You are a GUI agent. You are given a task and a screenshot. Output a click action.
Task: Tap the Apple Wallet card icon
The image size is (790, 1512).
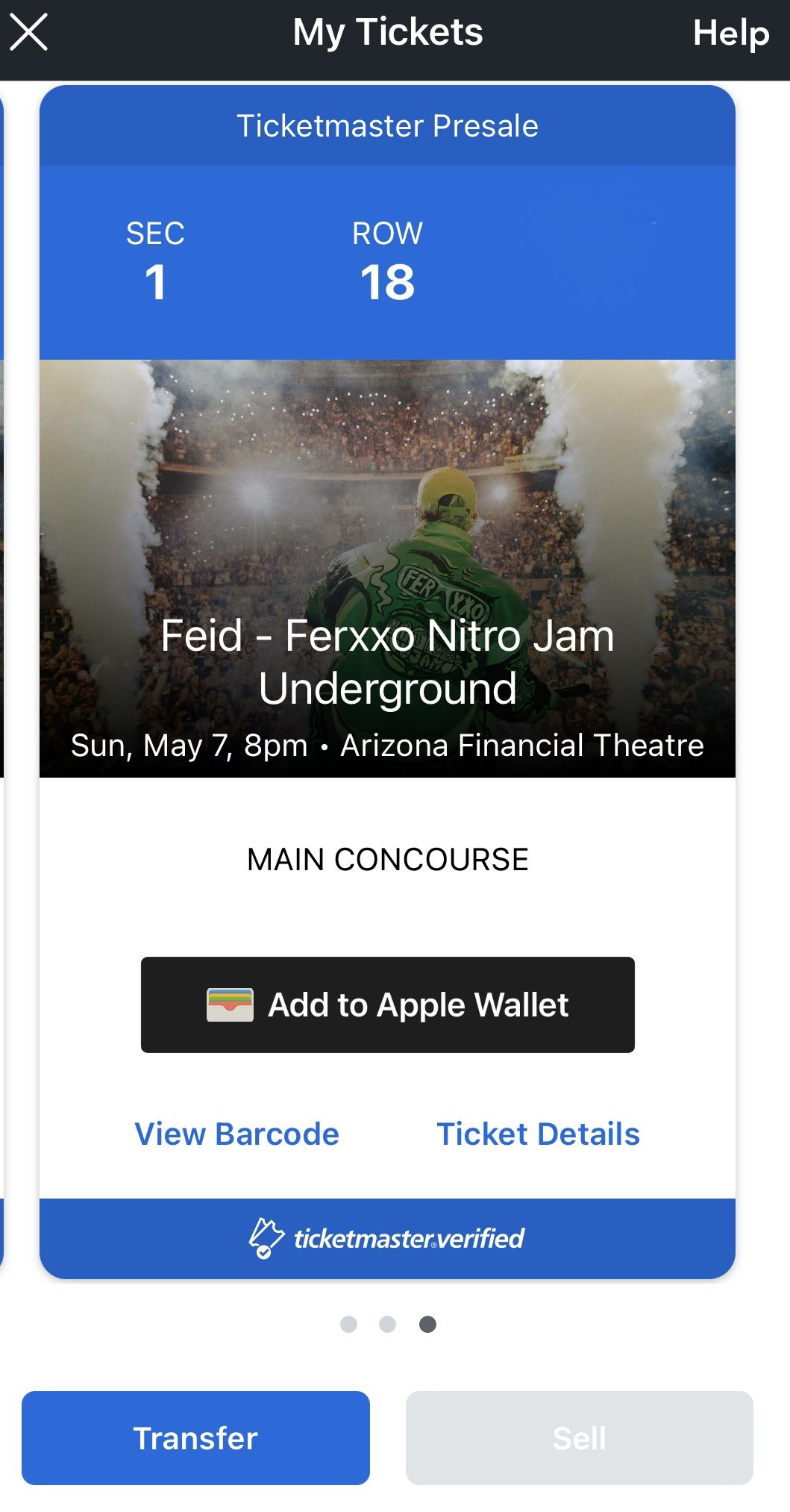pyautogui.click(x=230, y=1005)
